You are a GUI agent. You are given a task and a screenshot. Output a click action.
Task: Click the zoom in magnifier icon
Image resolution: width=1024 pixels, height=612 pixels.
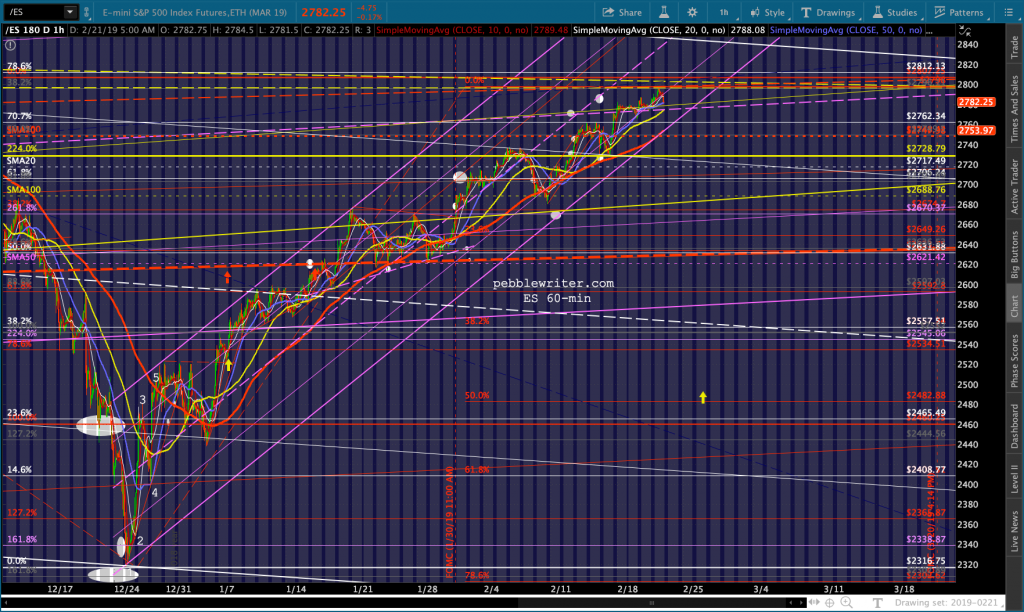coord(846,602)
